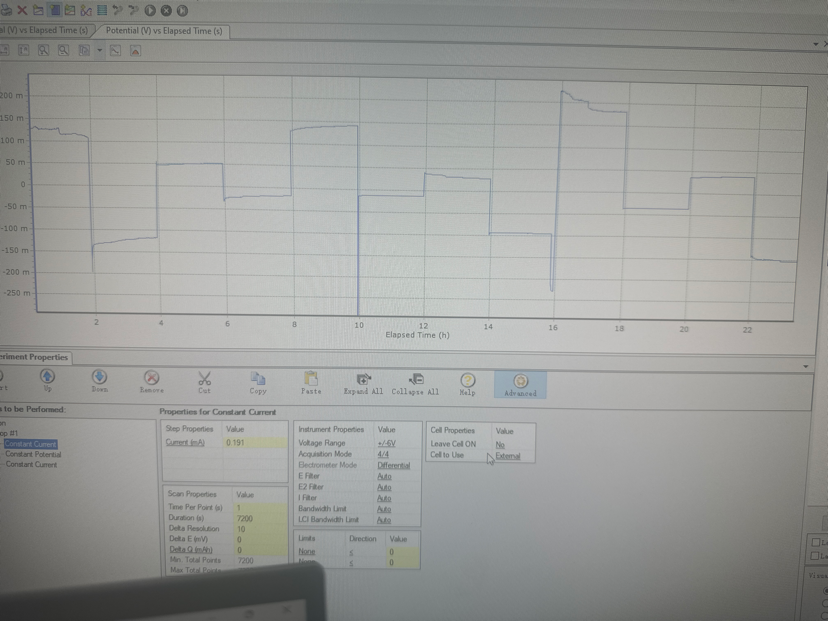Viewport: 828px width, 621px height.
Task: Click the second wrench tool icon
Action: click(134, 10)
